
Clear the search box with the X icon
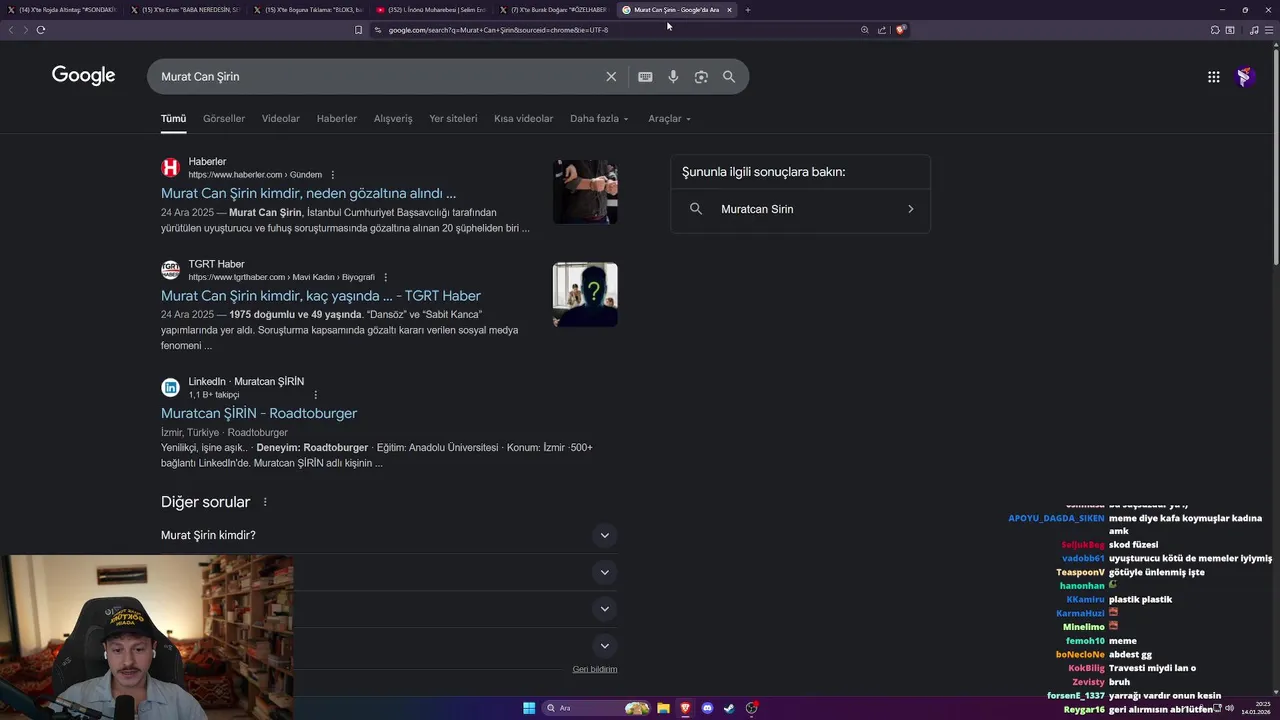coord(611,77)
